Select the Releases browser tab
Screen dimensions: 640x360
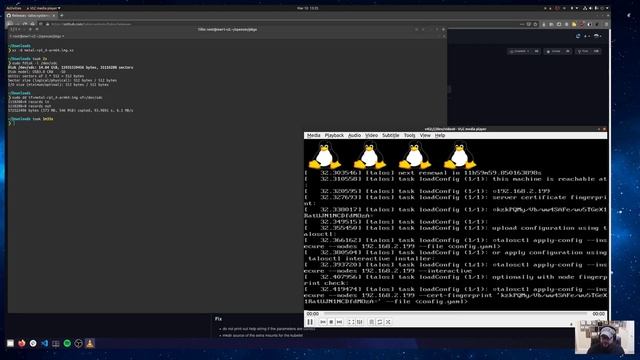point(31,16)
